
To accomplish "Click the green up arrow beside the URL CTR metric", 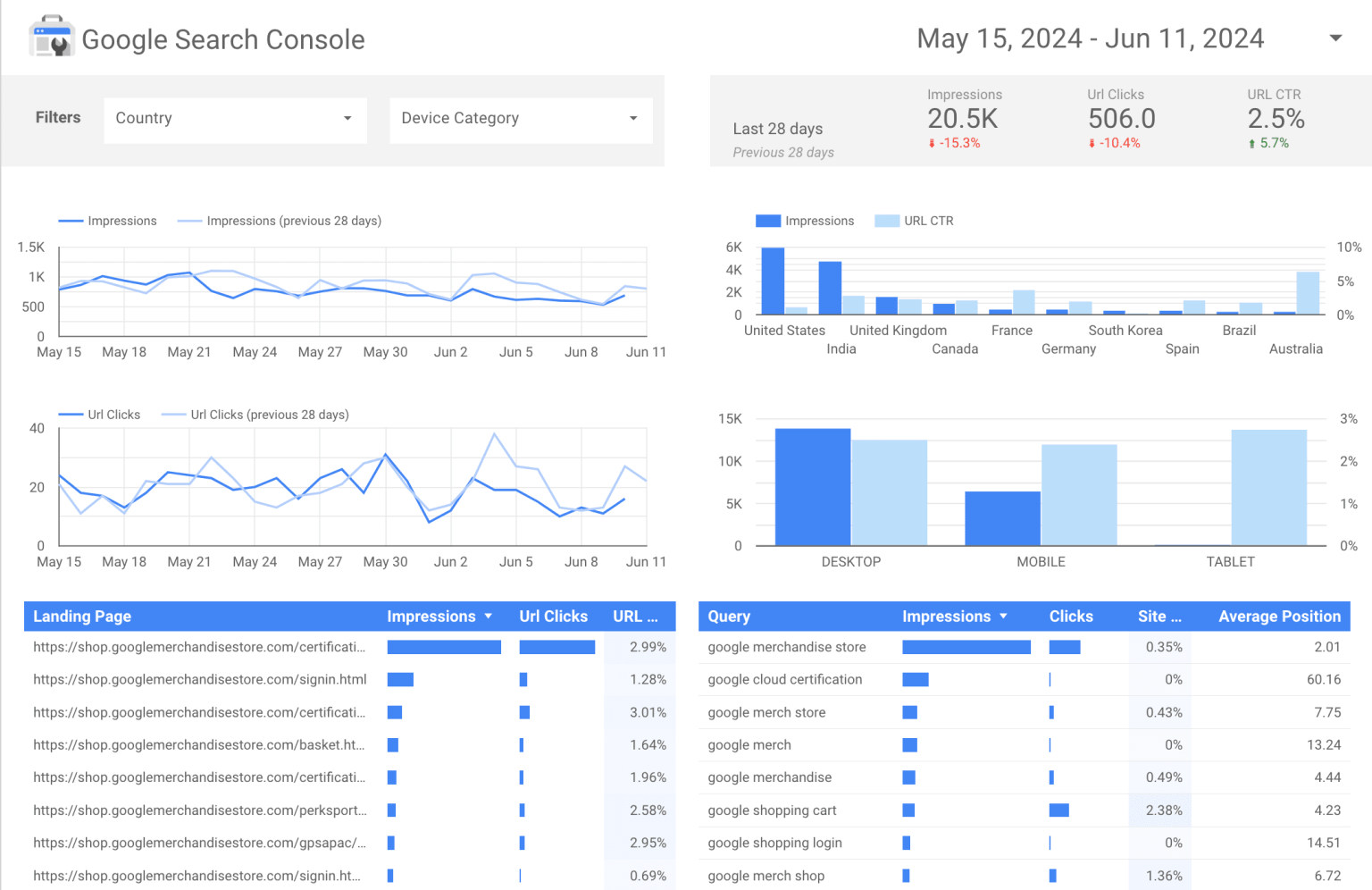I will pos(1252,143).
